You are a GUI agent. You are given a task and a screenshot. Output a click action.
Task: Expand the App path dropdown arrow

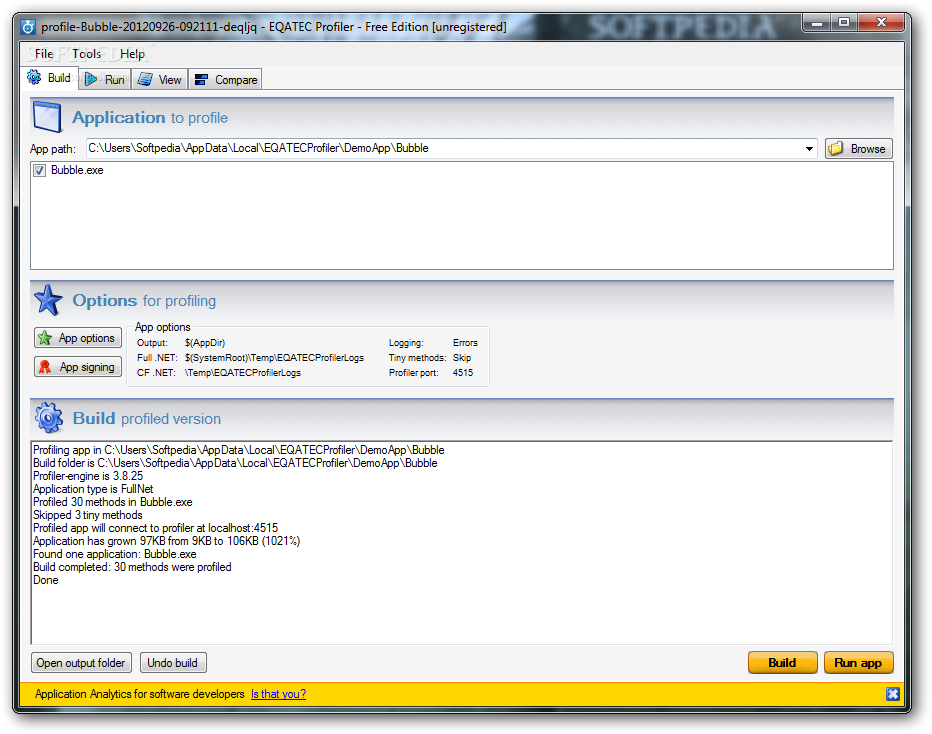pyautogui.click(x=809, y=149)
